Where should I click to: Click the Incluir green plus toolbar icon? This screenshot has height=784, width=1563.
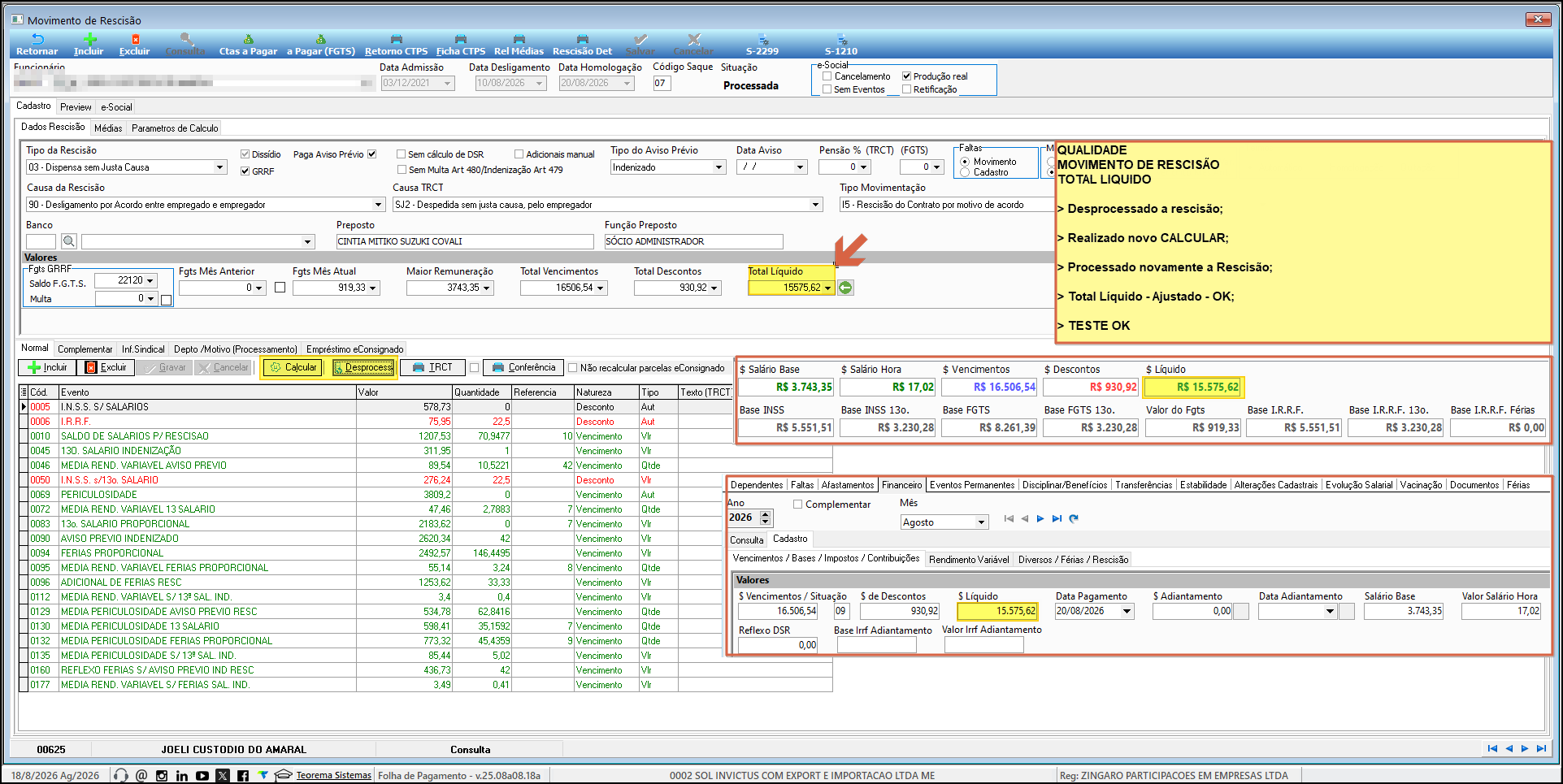(89, 45)
